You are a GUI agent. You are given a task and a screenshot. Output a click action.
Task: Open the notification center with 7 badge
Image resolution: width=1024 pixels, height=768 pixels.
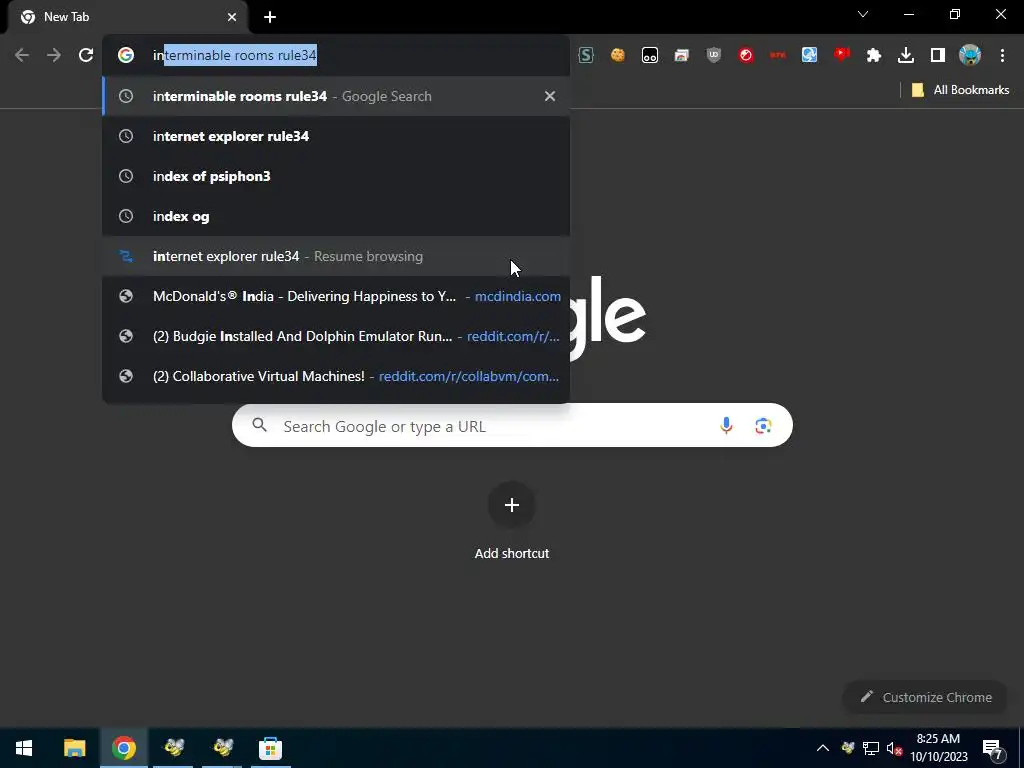[x=993, y=748]
